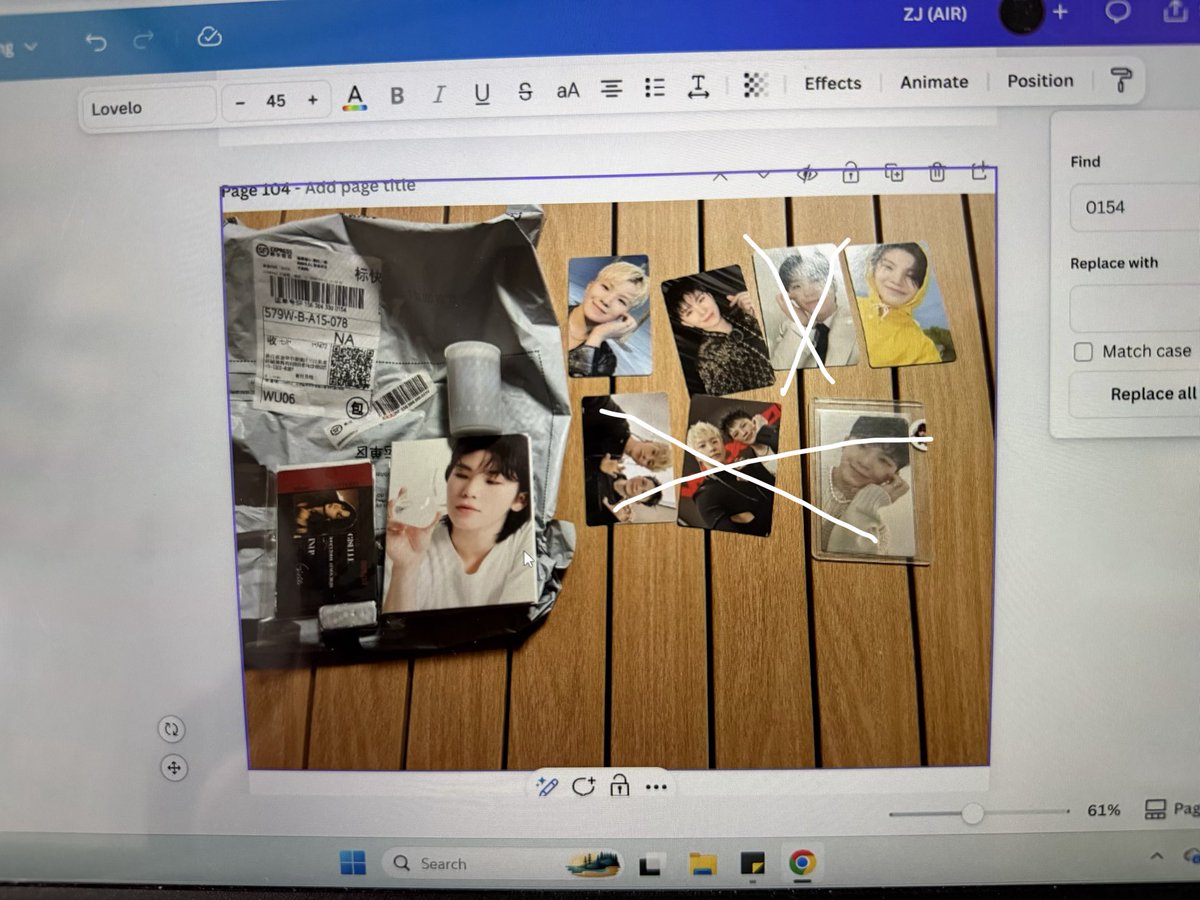
Task: Open Sticky Notes from taskbar
Action: [752, 863]
